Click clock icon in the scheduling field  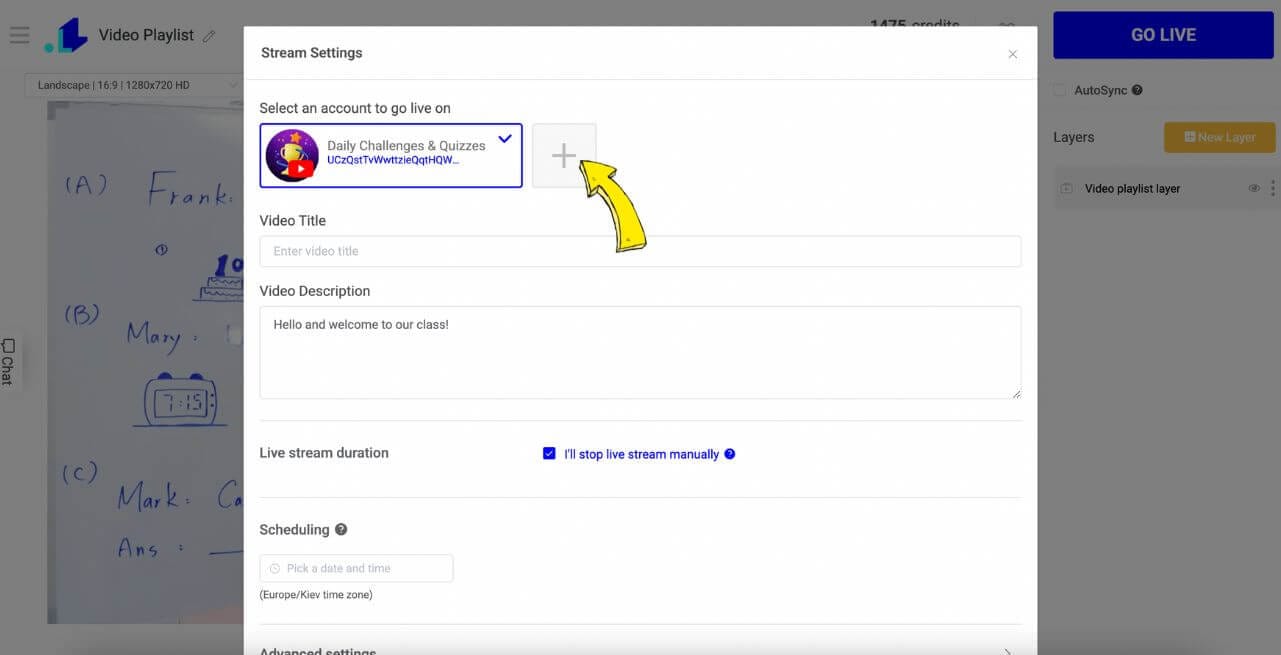pos(275,568)
